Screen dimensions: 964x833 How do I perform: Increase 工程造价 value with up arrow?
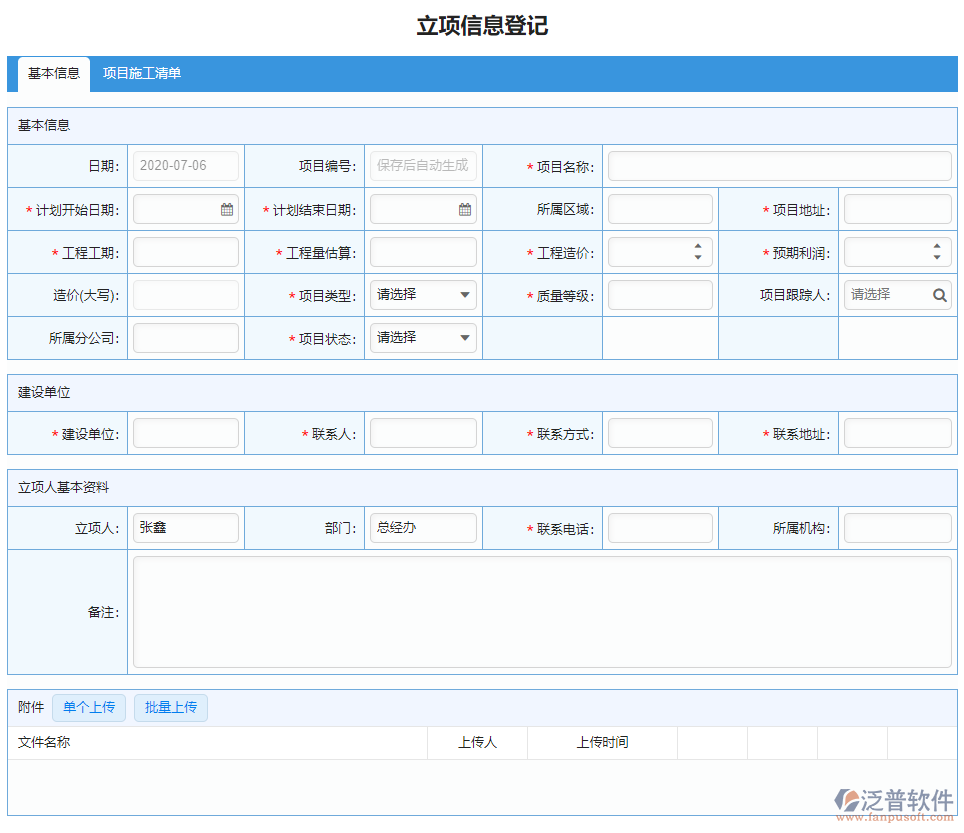coord(697,246)
